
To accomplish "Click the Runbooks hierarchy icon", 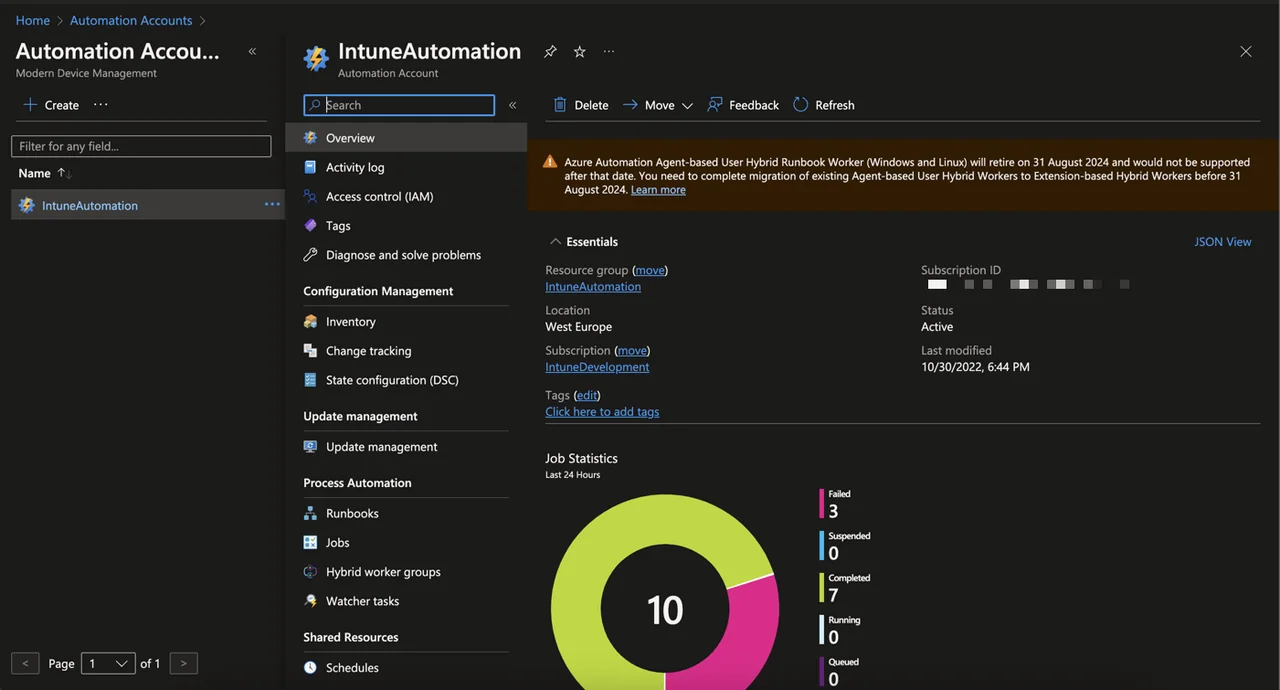I will tap(310, 513).
